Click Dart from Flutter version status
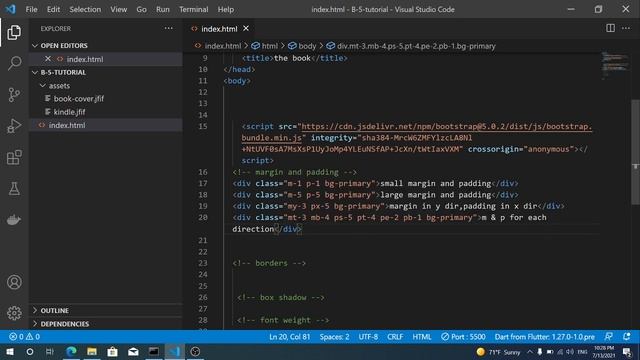The width and height of the screenshot is (640, 360). click(544, 337)
